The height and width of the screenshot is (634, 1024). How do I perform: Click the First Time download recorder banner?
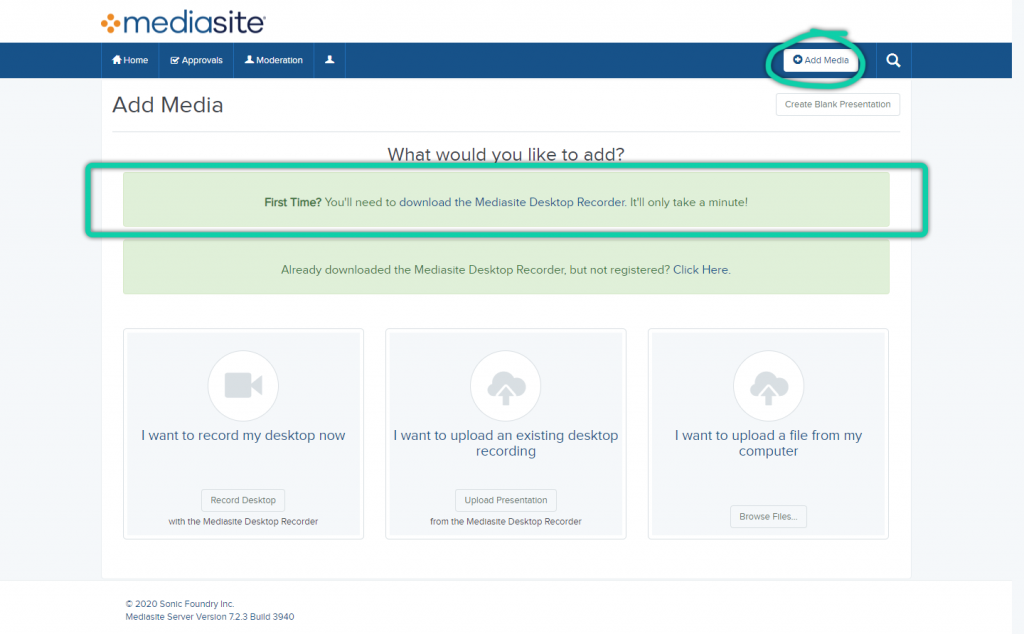coord(505,202)
